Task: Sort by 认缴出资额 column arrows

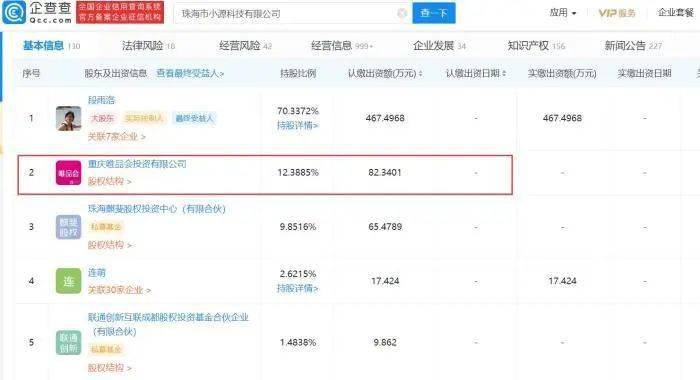Action: click(x=421, y=73)
